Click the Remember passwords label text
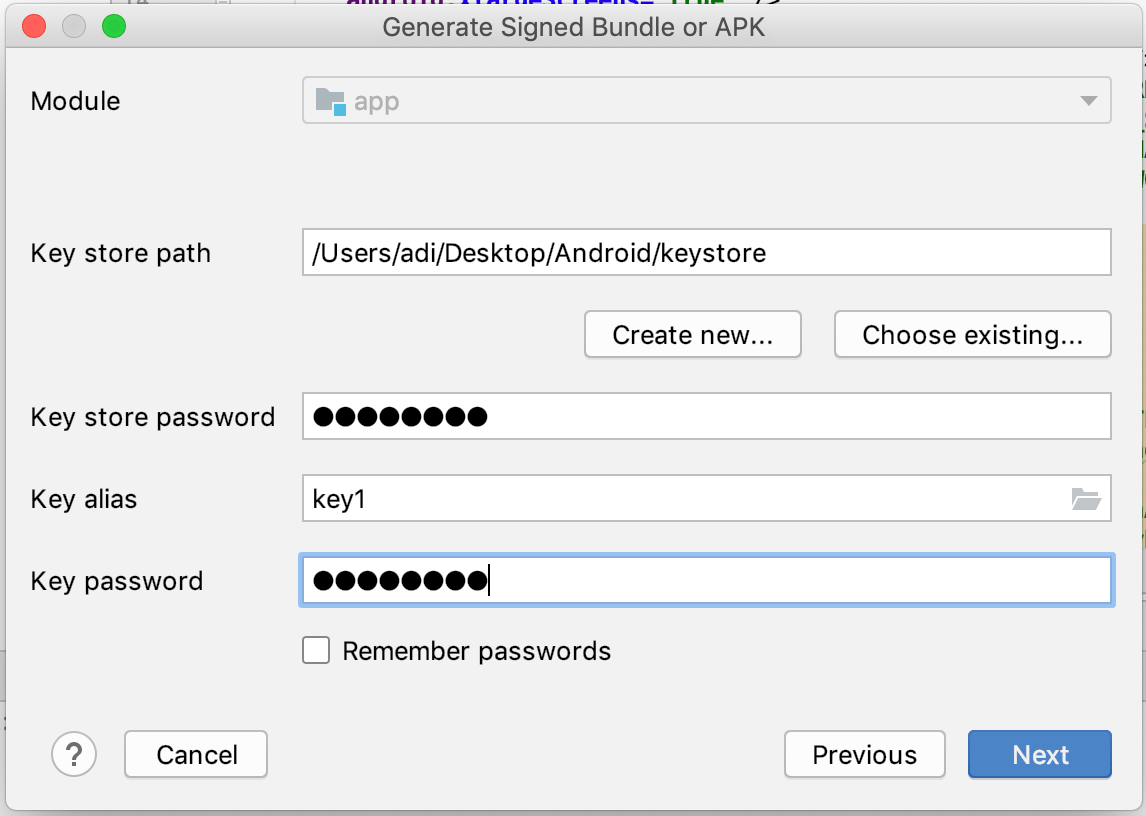The width and height of the screenshot is (1146, 816). coord(476,651)
